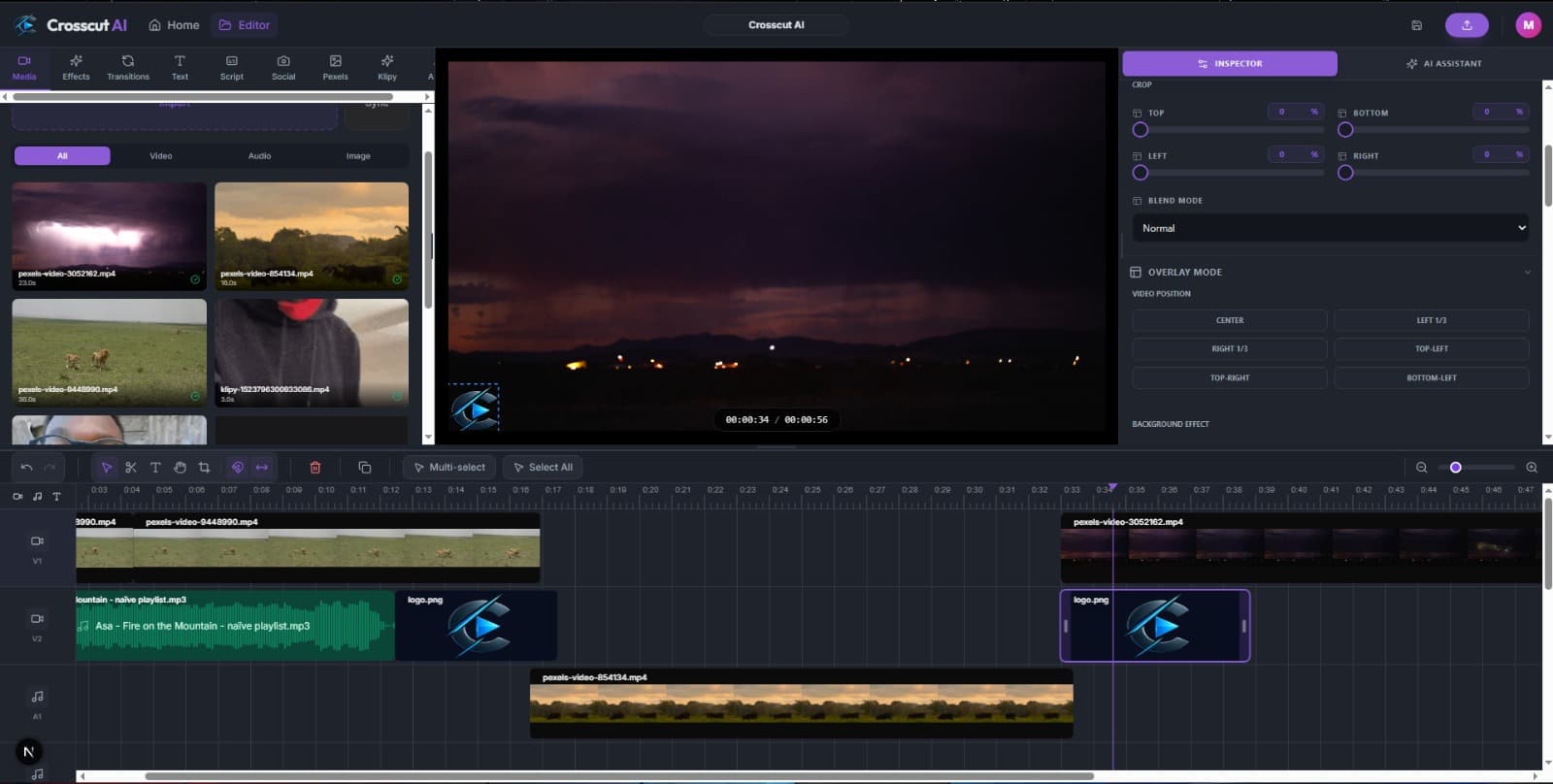Adjust the crop Bottom slider

click(x=1433, y=130)
